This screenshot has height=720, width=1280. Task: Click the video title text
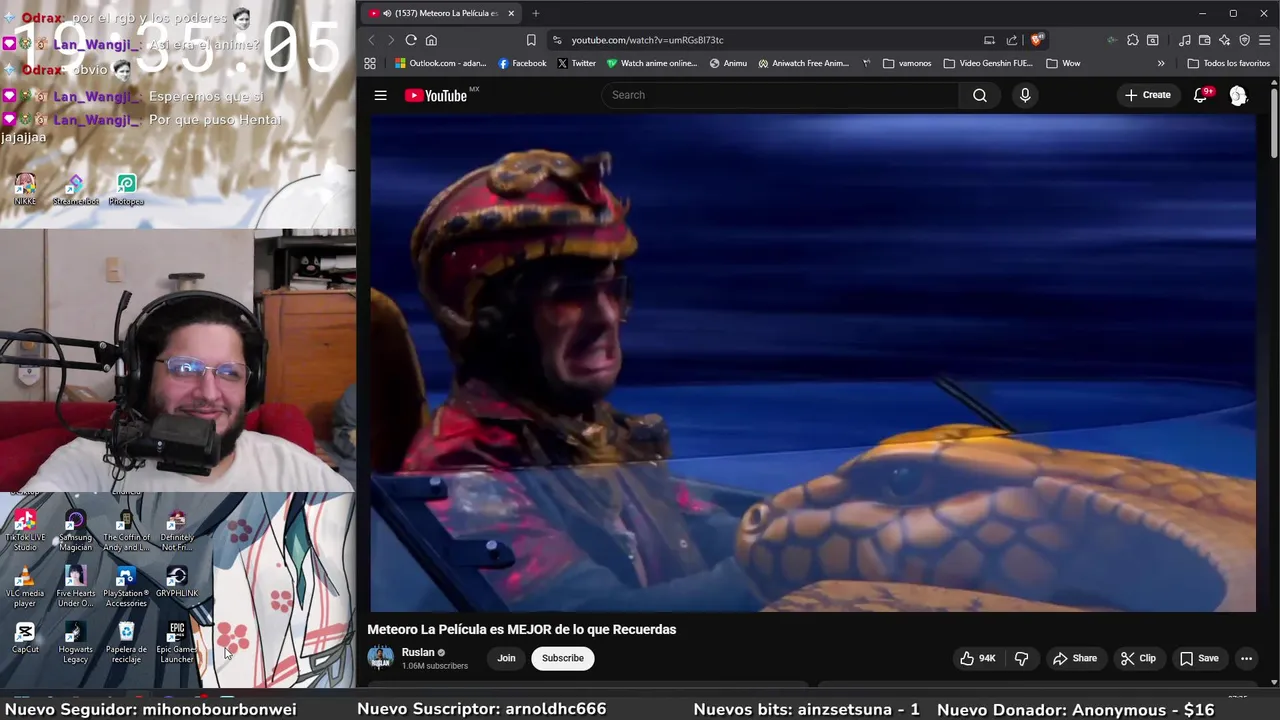point(522,629)
